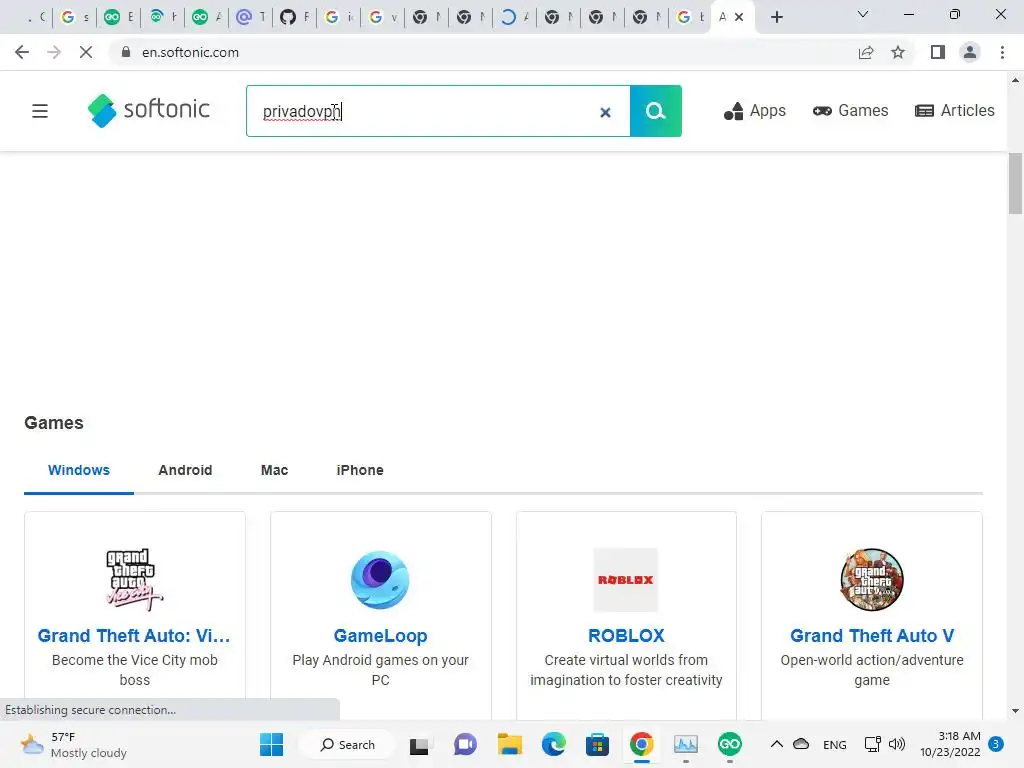Open Microsoft Store from taskbar

click(597, 744)
